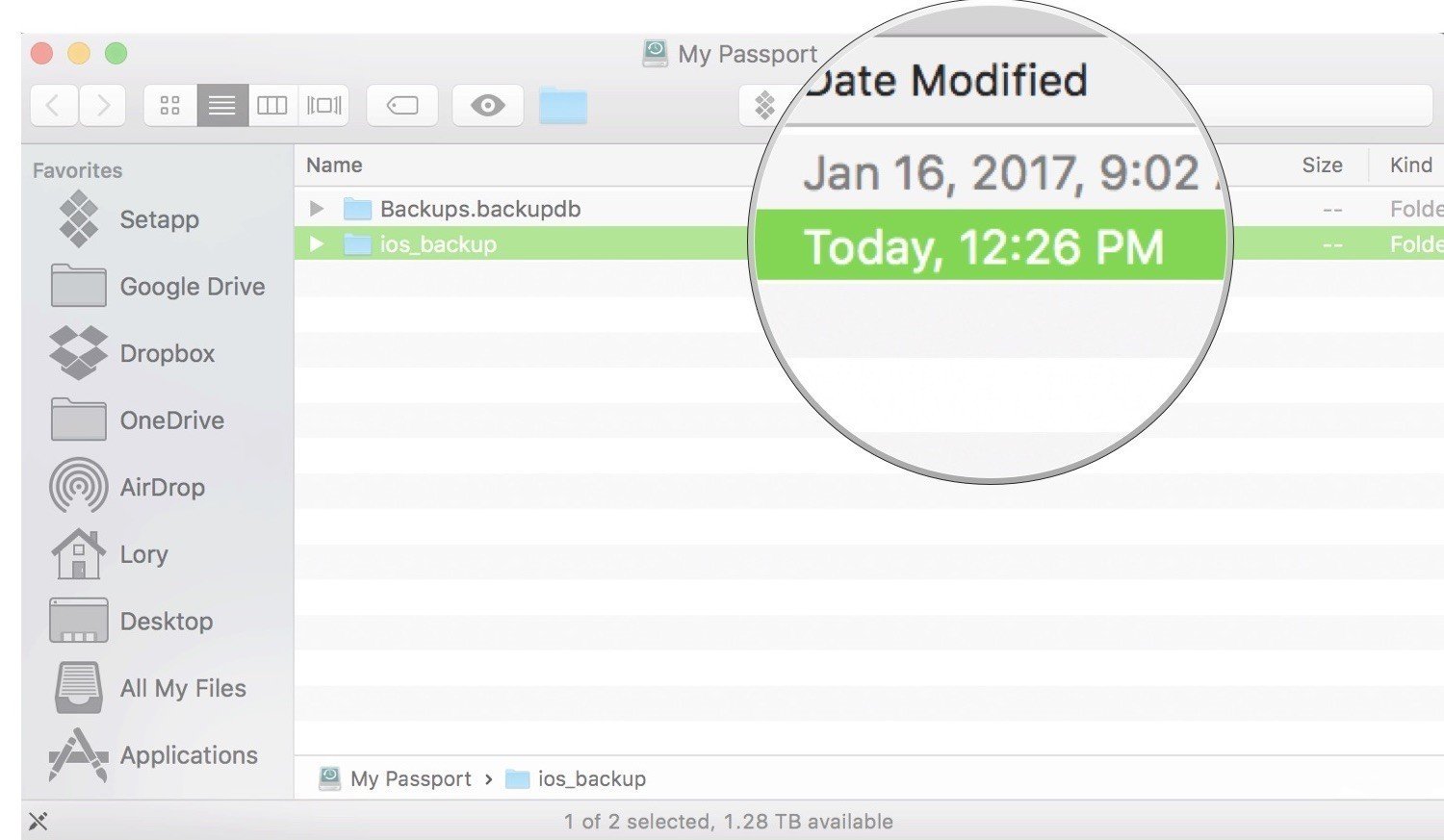This screenshot has width=1444, height=840.
Task: Open Google Drive in the sidebar
Action: coord(158,287)
